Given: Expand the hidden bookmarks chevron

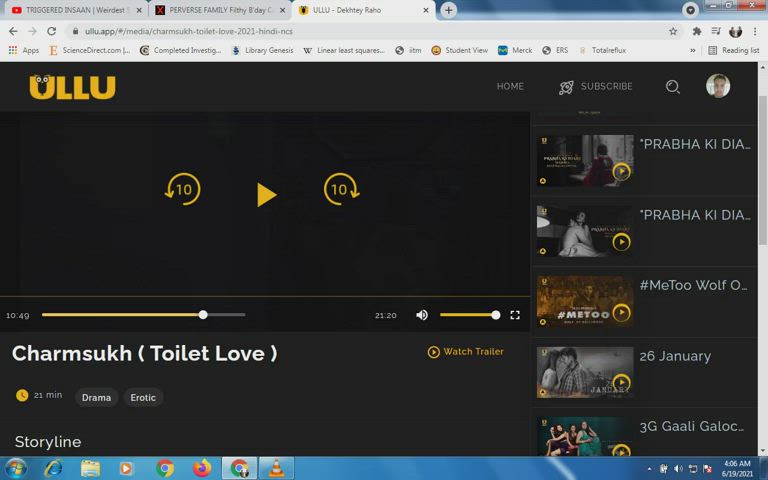Looking at the screenshot, I should 693,50.
